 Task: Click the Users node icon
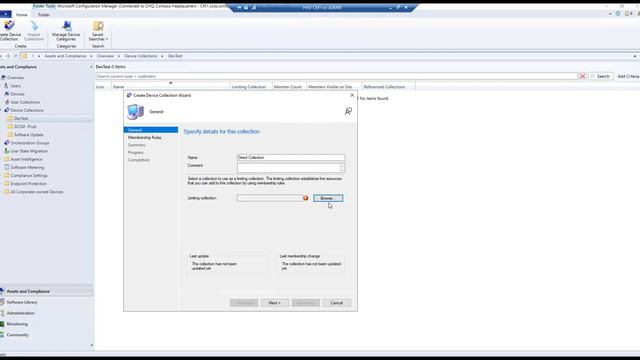click(x=6, y=86)
